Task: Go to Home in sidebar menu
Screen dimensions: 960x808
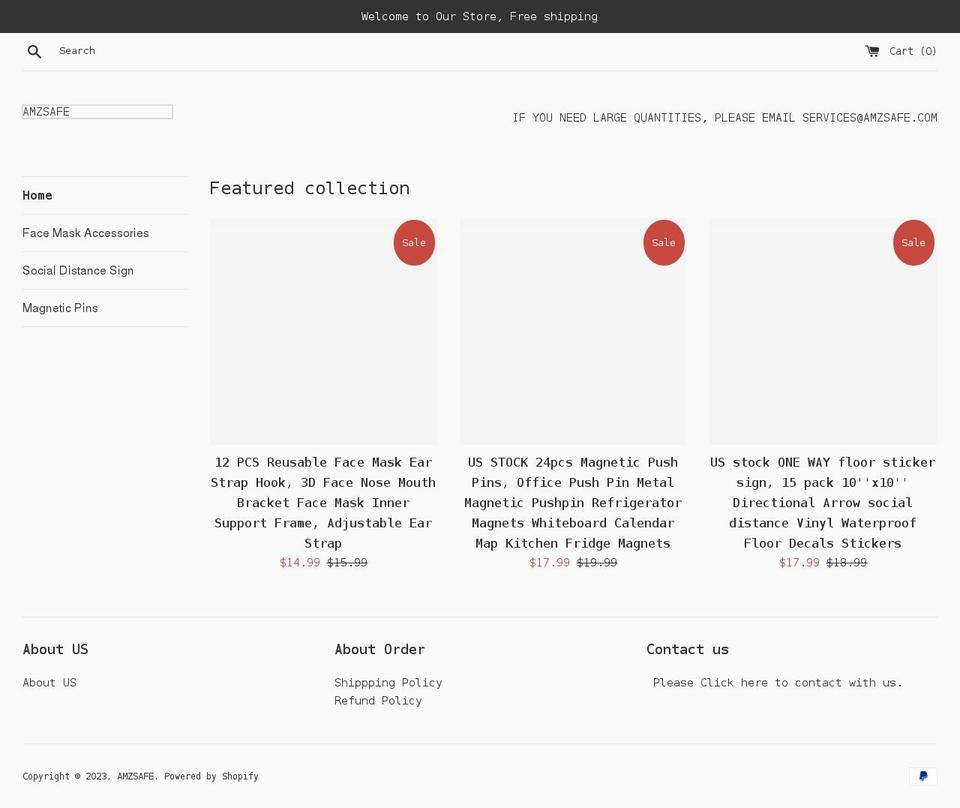Action: (37, 195)
